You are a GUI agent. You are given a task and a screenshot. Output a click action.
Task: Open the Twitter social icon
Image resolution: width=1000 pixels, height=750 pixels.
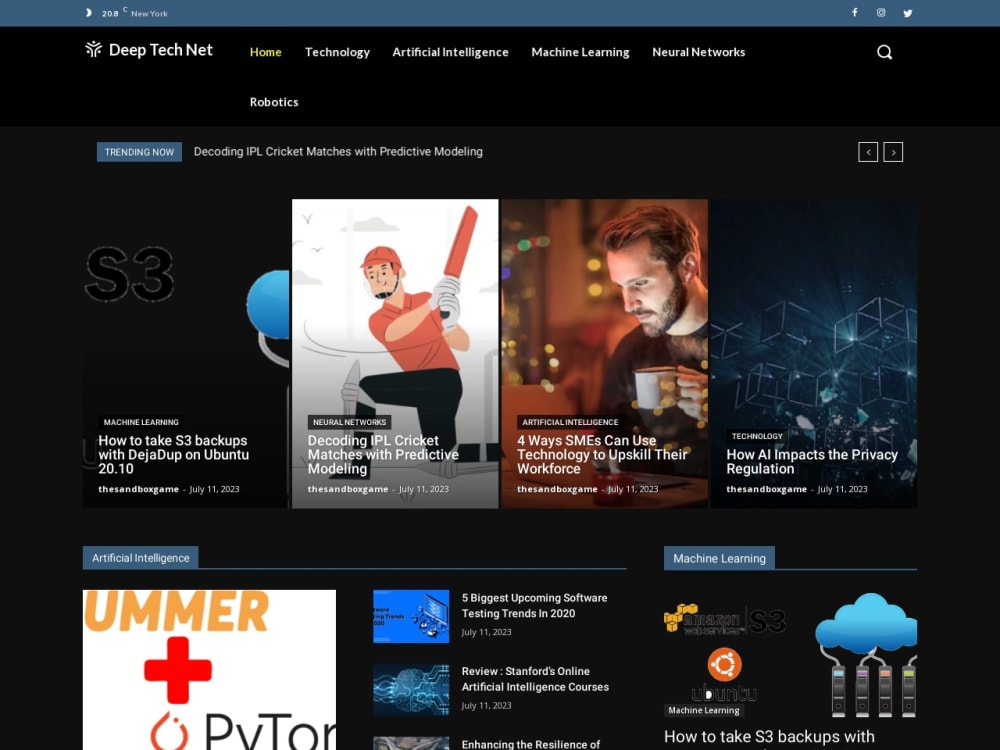click(x=908, y=13)
